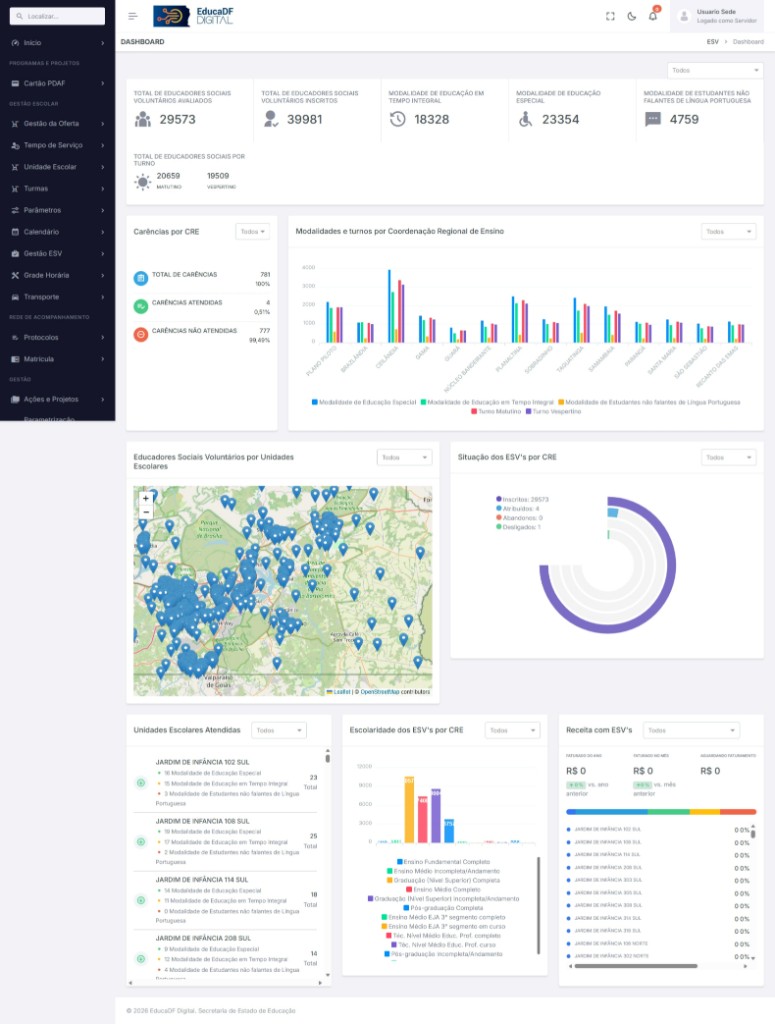Screen dimensions: 775x1024
Task: Open Educadores Sociais map Todos dropdown
Action: tap(404, 457)
